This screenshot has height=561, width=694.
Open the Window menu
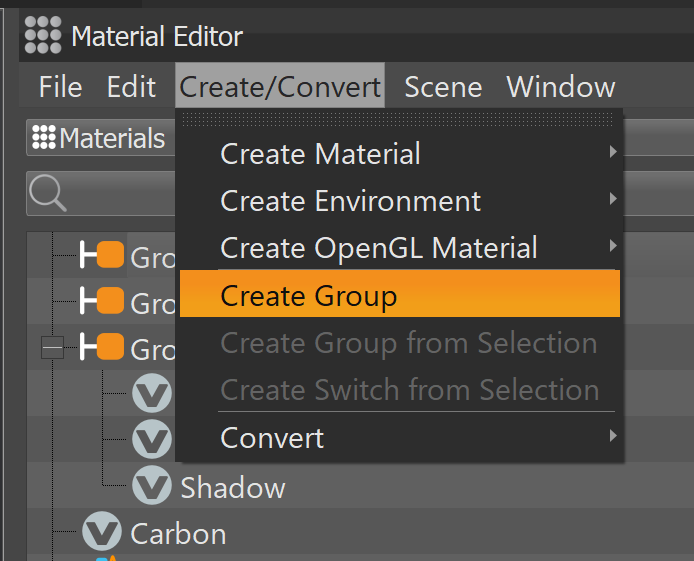click(x=561, y=87)
